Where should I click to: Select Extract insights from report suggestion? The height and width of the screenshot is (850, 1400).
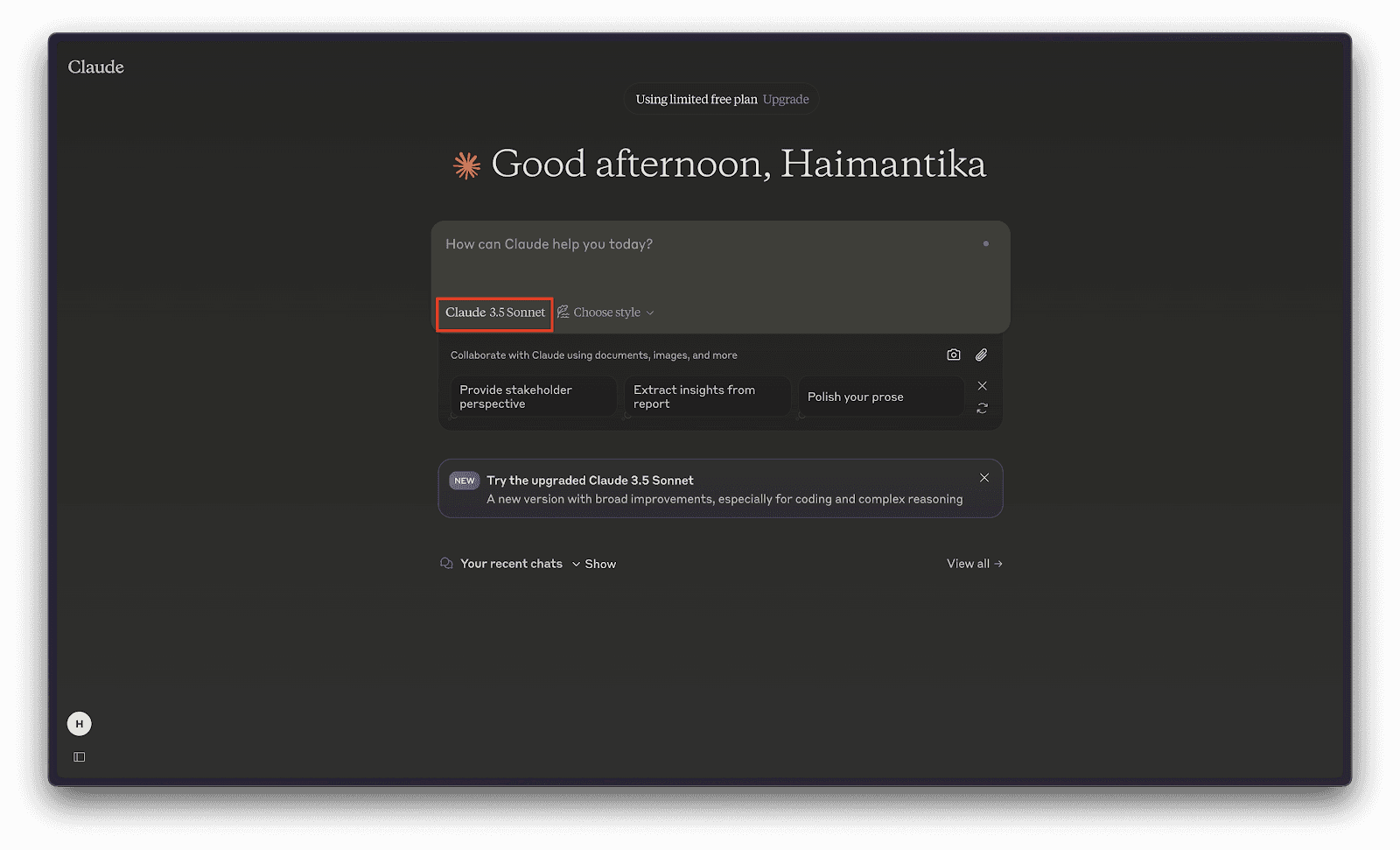point(707,397)
